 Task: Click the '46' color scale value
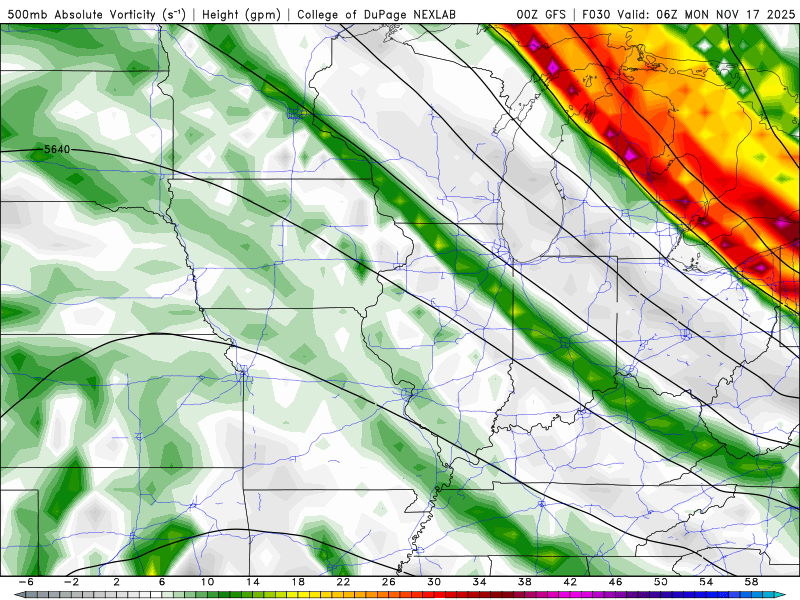[616, 582]
